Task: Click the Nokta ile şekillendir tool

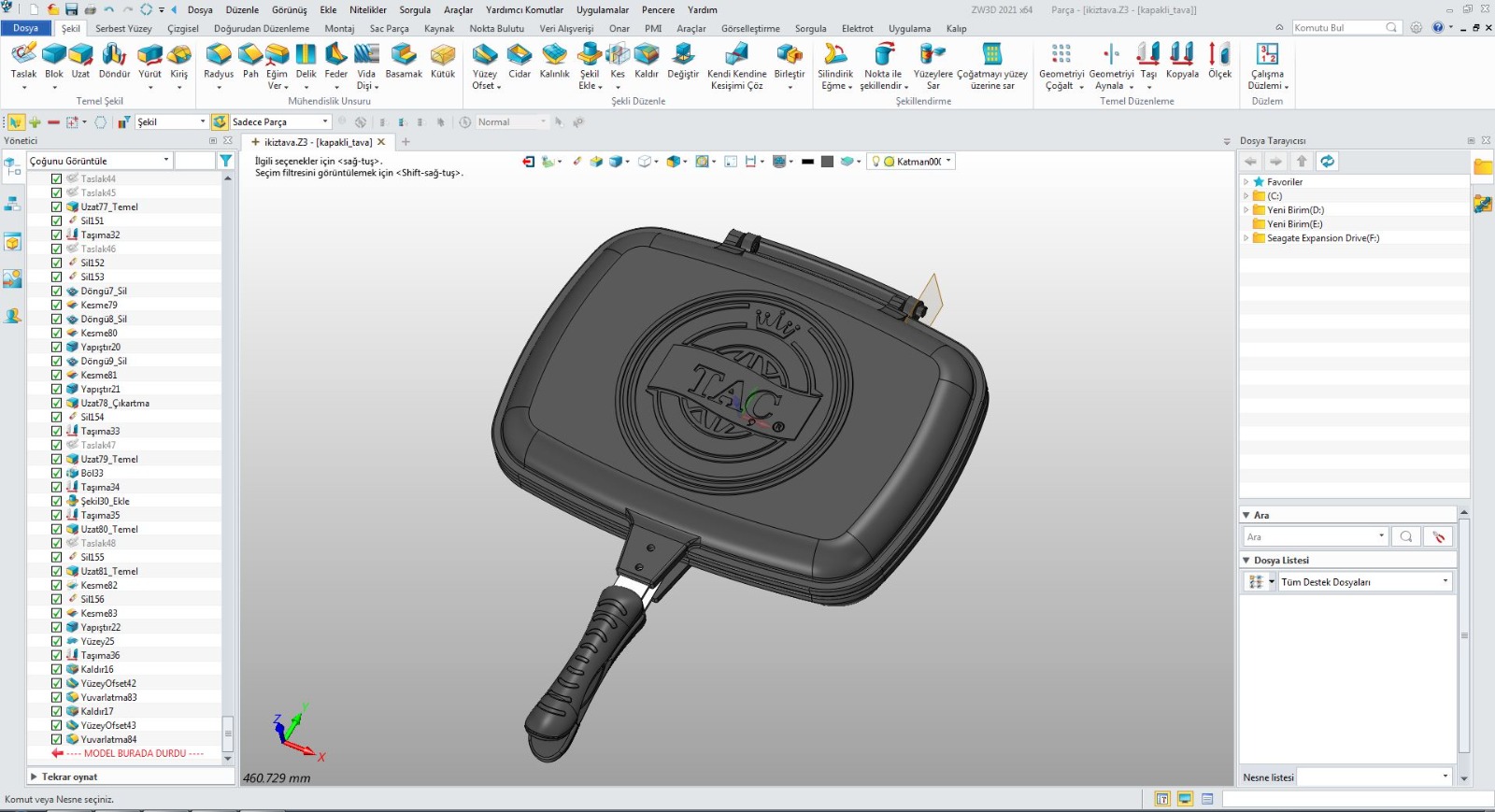Action: tap(883, 65)
